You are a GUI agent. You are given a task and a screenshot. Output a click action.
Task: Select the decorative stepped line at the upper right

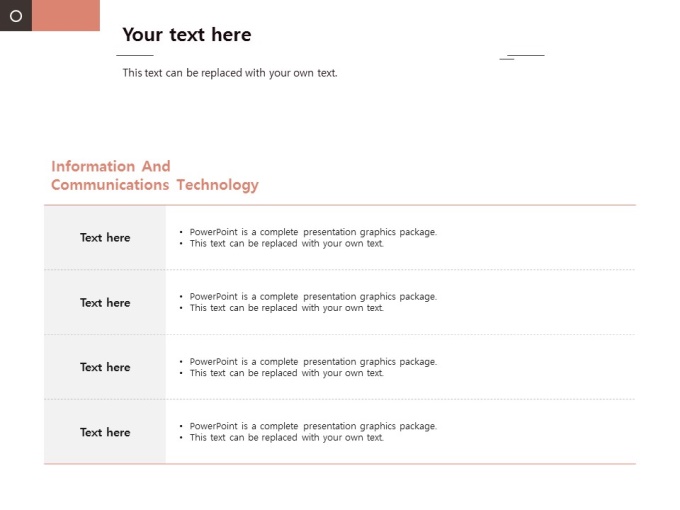point(523,56)
